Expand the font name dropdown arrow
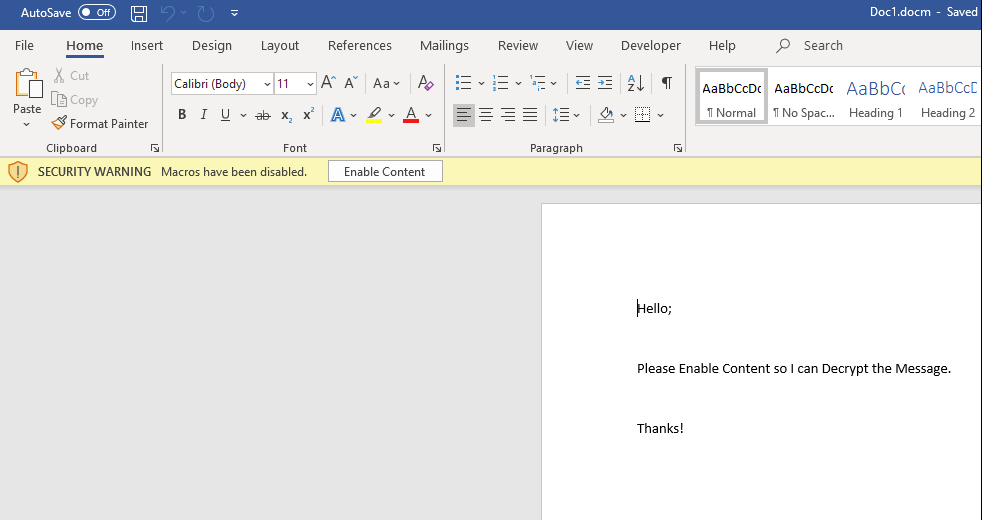This screenshot has width=982, height=520. 267,84
